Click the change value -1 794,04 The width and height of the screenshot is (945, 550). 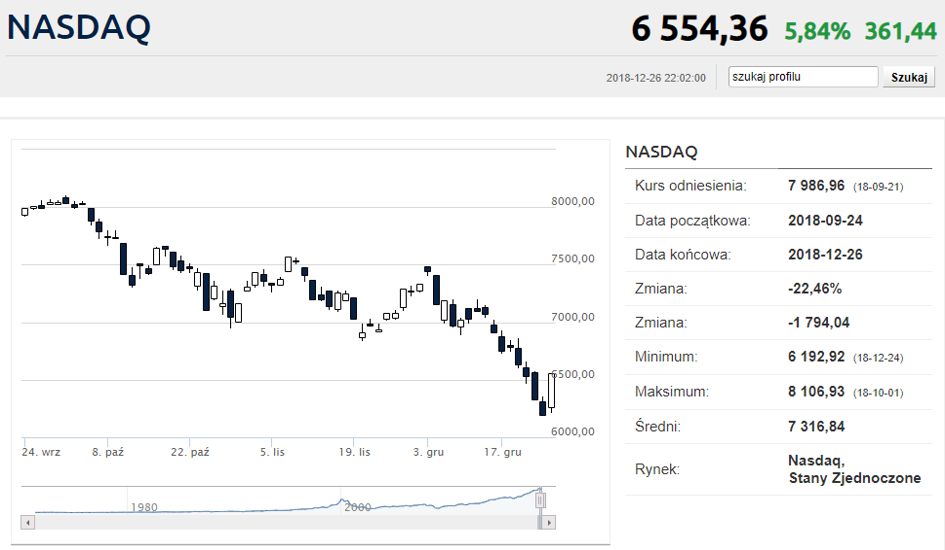click(818, 323)
